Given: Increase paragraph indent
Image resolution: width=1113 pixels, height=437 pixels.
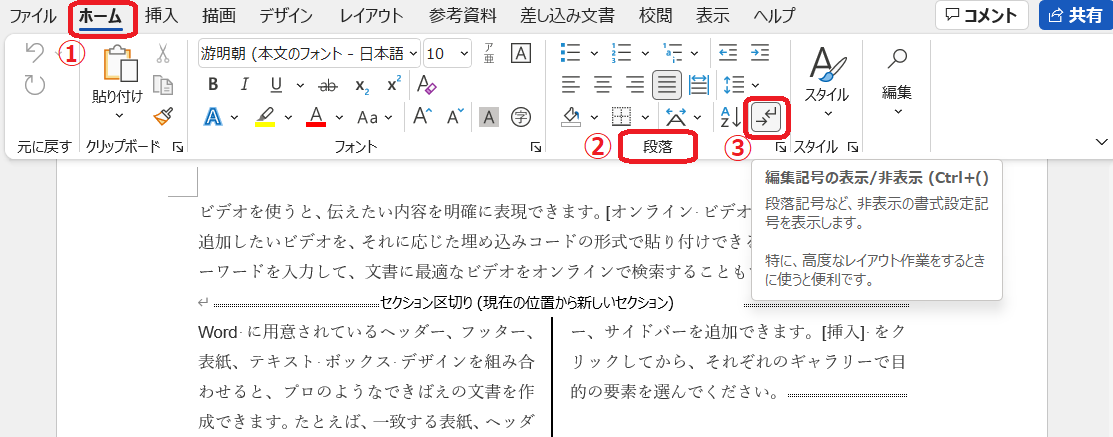Looking at the screenshot, I should click(760, 53).
